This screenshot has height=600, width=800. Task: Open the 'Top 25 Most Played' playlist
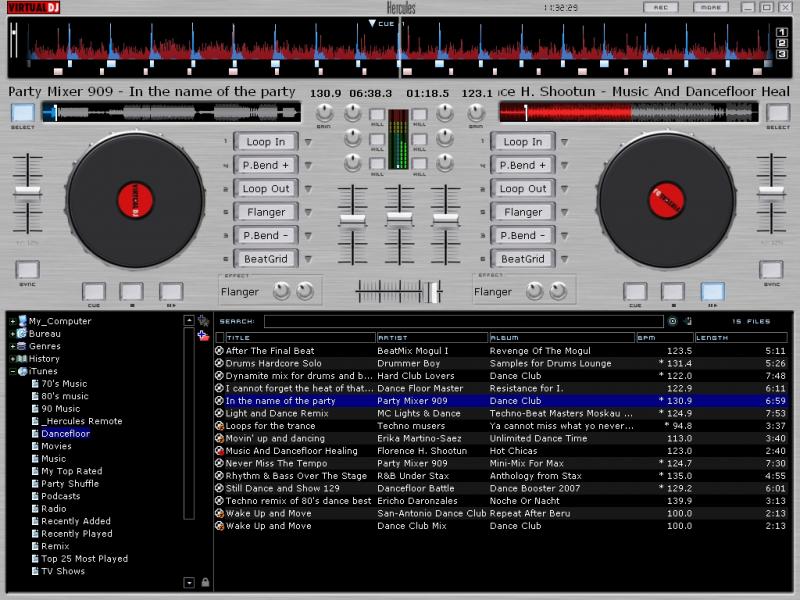(85, 559)
